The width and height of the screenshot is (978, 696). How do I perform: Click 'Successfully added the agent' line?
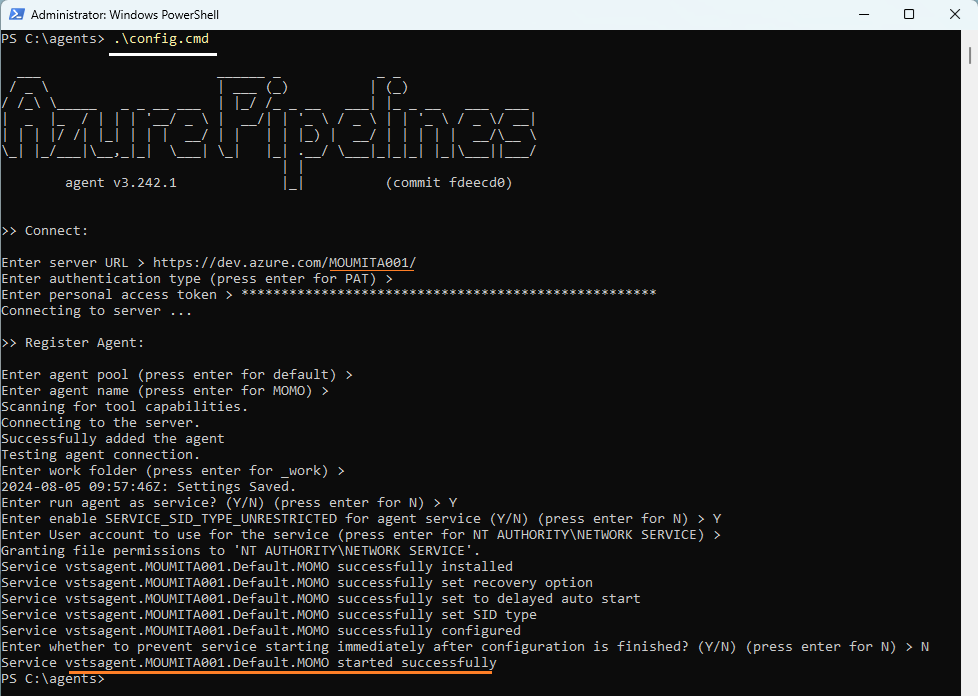112,438
